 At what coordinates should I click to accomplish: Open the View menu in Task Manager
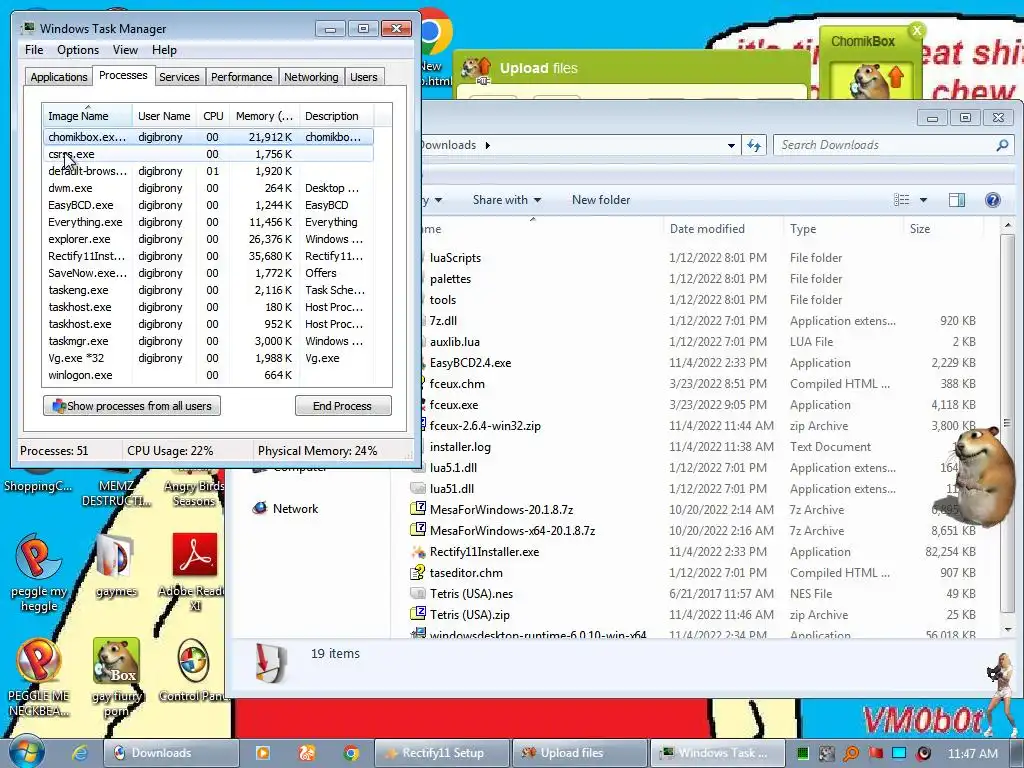tap(125, 50)
